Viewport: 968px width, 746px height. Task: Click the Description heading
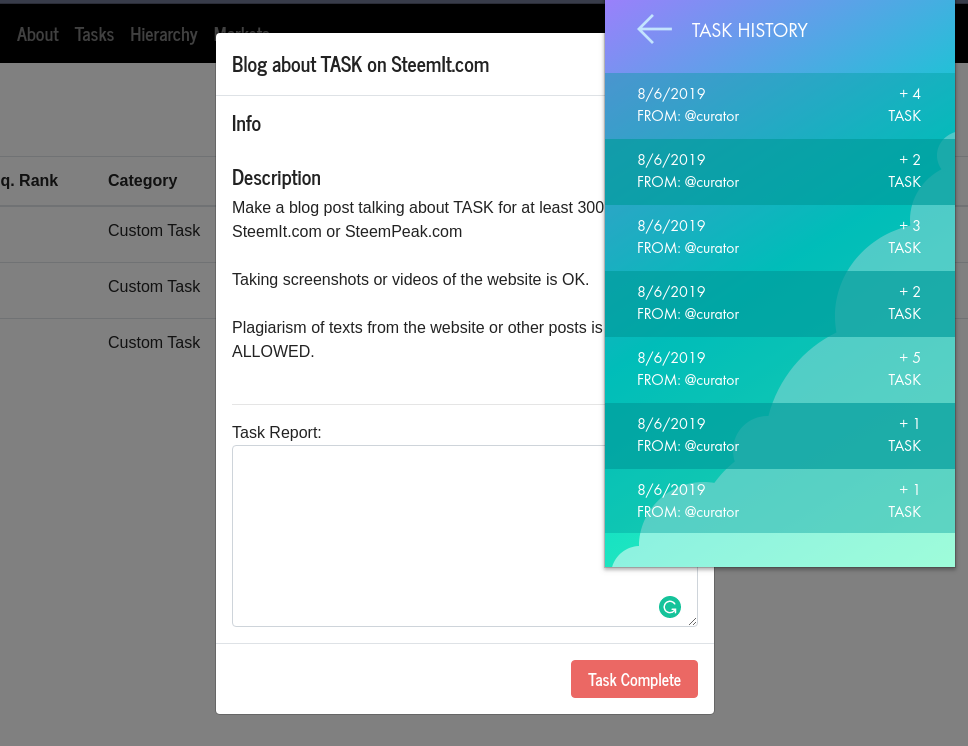click(277, 178)
